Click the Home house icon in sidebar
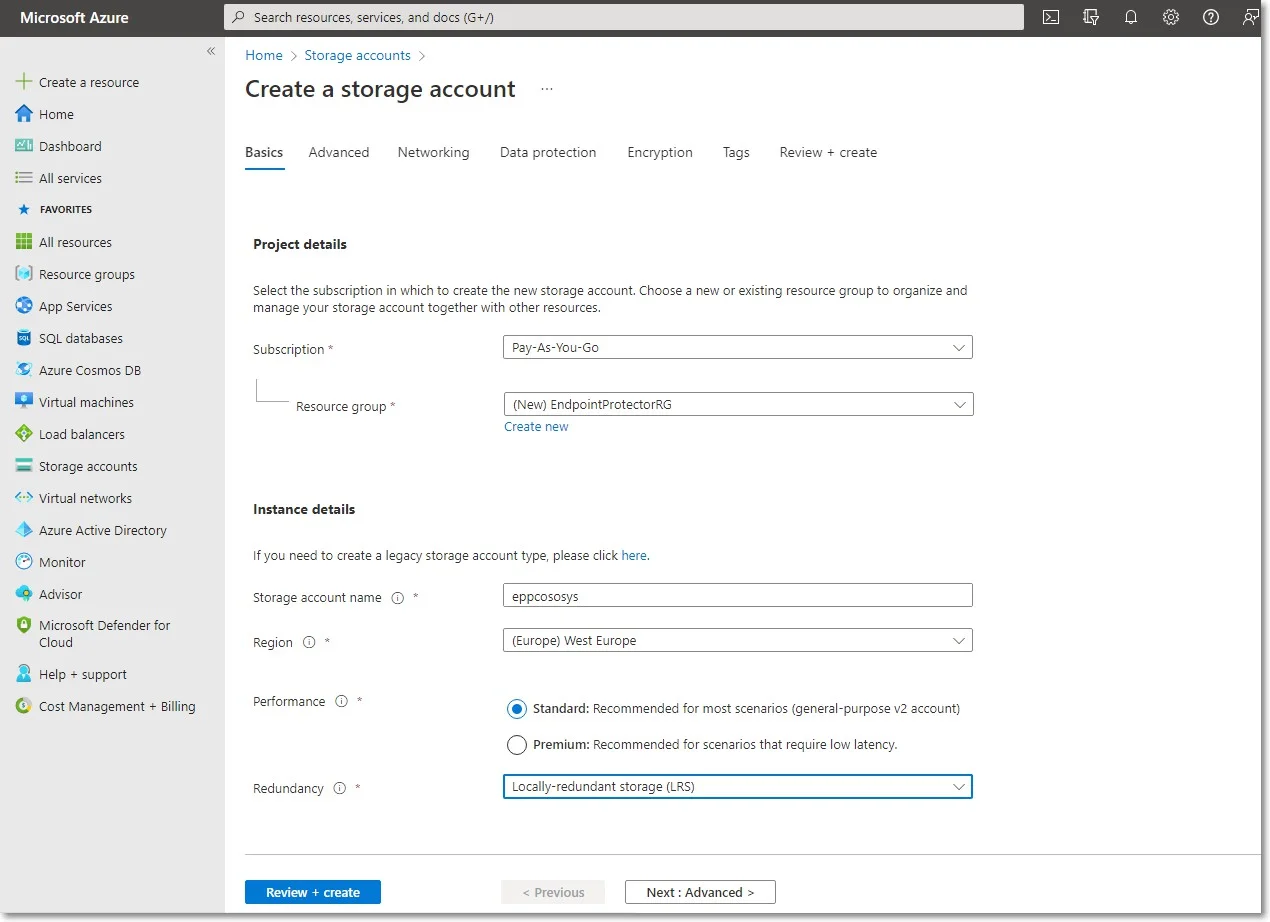The height and width of the screenshot is (922, 1270). (x=24, y=114)
